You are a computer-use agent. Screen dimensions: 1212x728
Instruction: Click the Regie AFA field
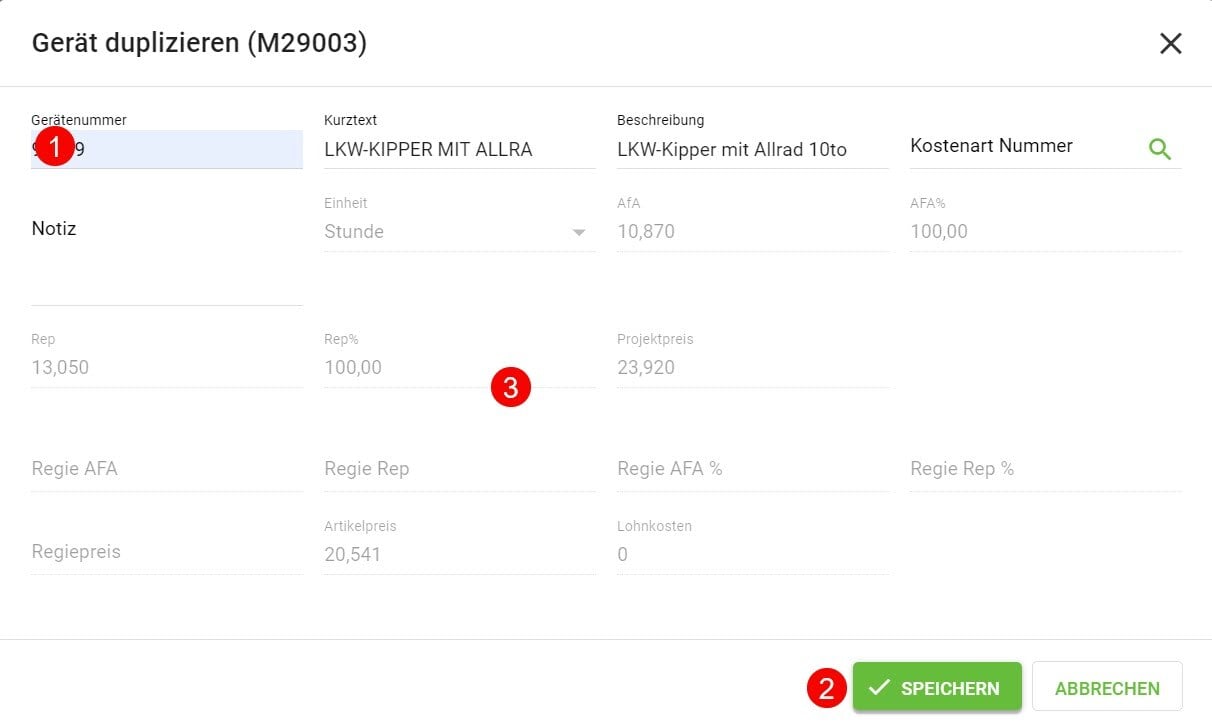point(166,469)
